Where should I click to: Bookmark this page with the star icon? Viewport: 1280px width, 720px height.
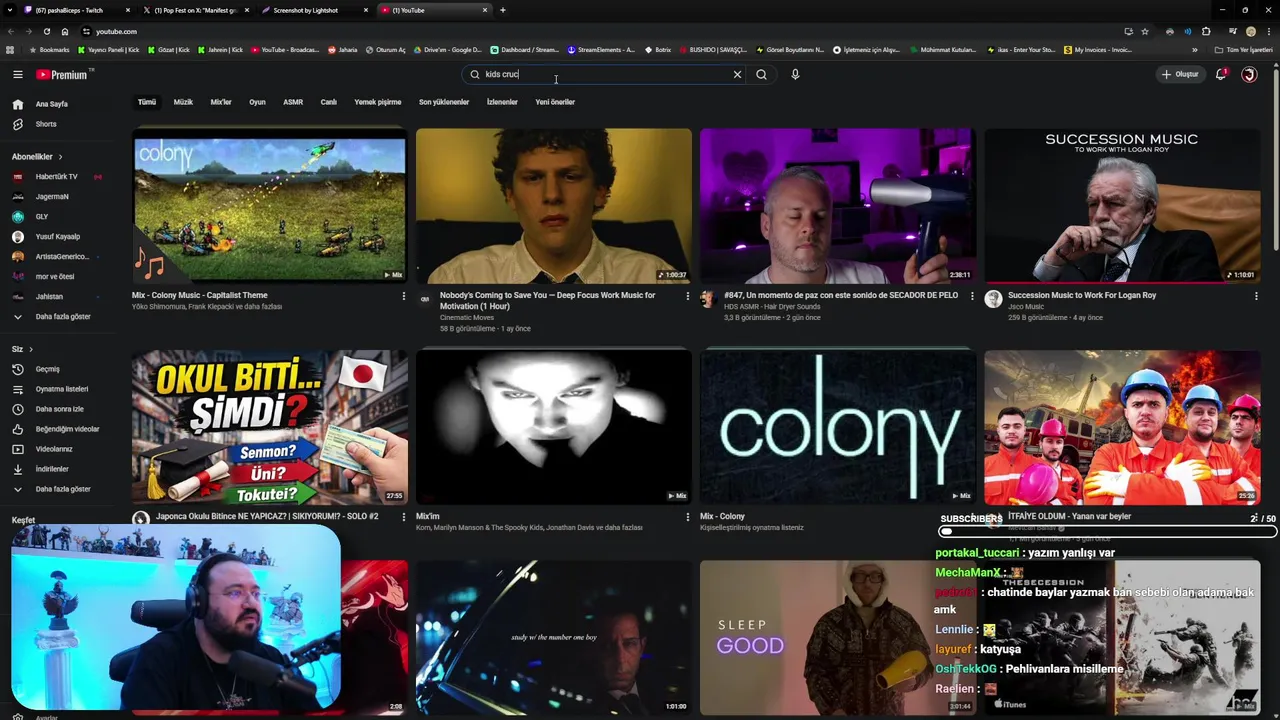(1145, 31)
